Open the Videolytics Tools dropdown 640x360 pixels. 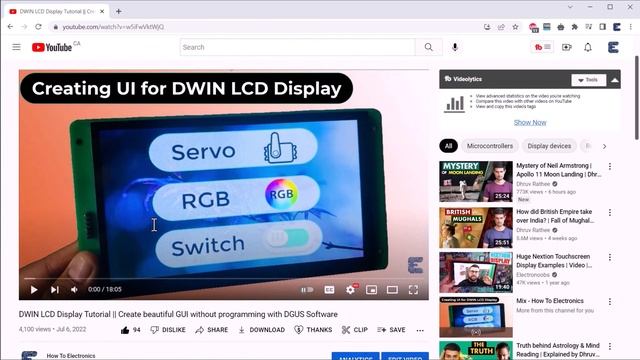589,80
